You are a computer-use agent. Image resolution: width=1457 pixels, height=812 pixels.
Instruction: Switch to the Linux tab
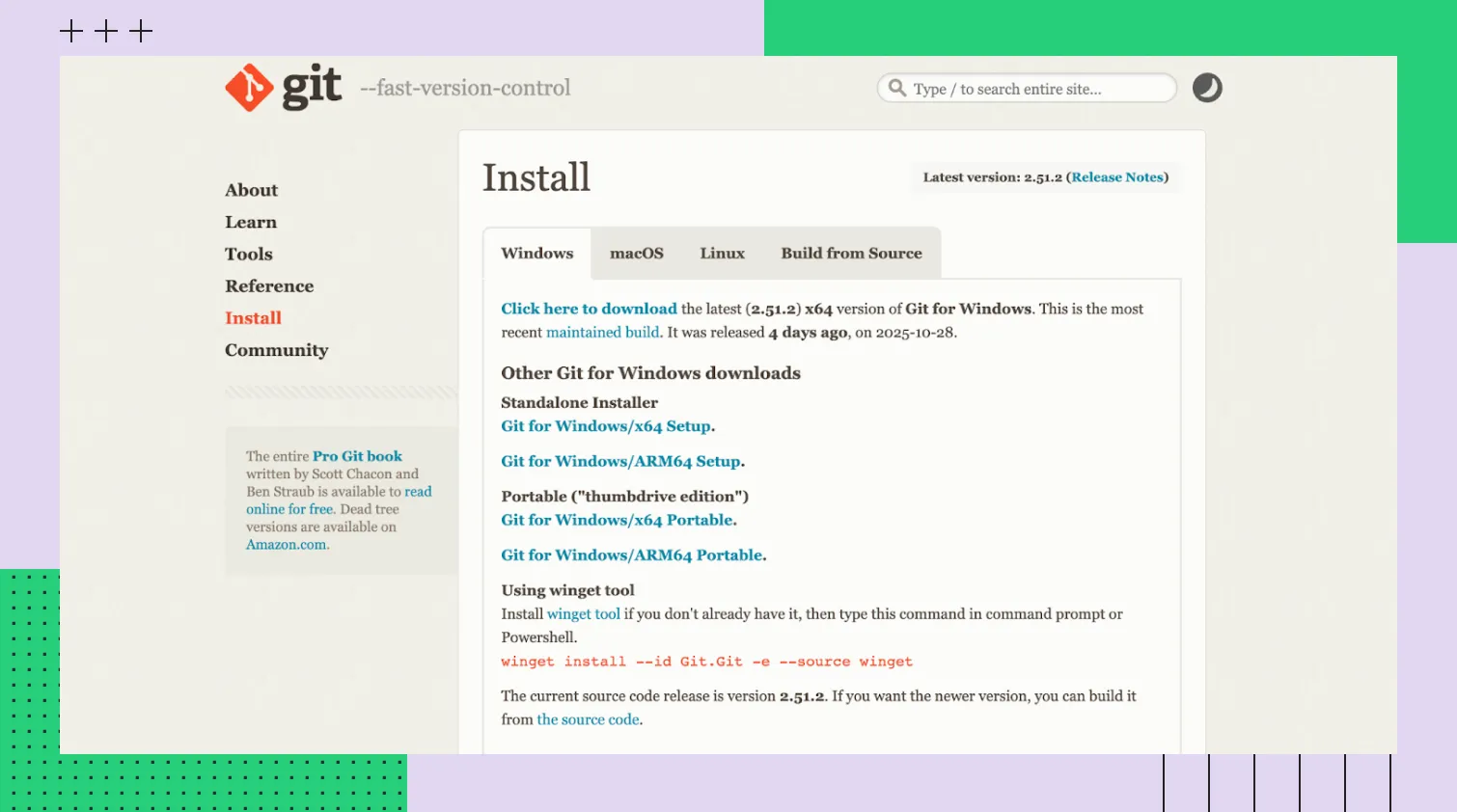click(x=722, y=254)
